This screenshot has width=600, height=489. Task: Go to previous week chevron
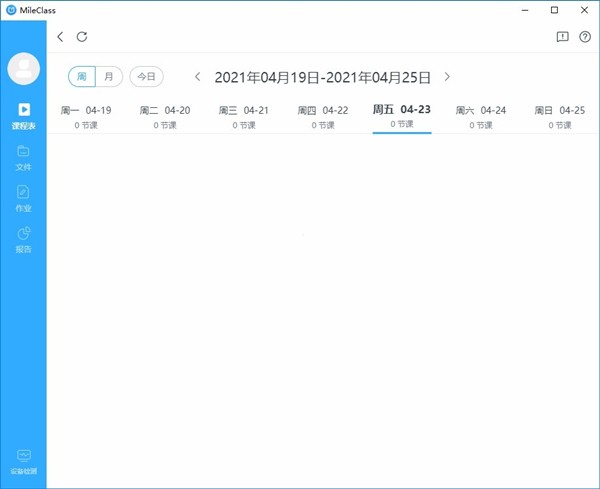[x=197, y=77]
